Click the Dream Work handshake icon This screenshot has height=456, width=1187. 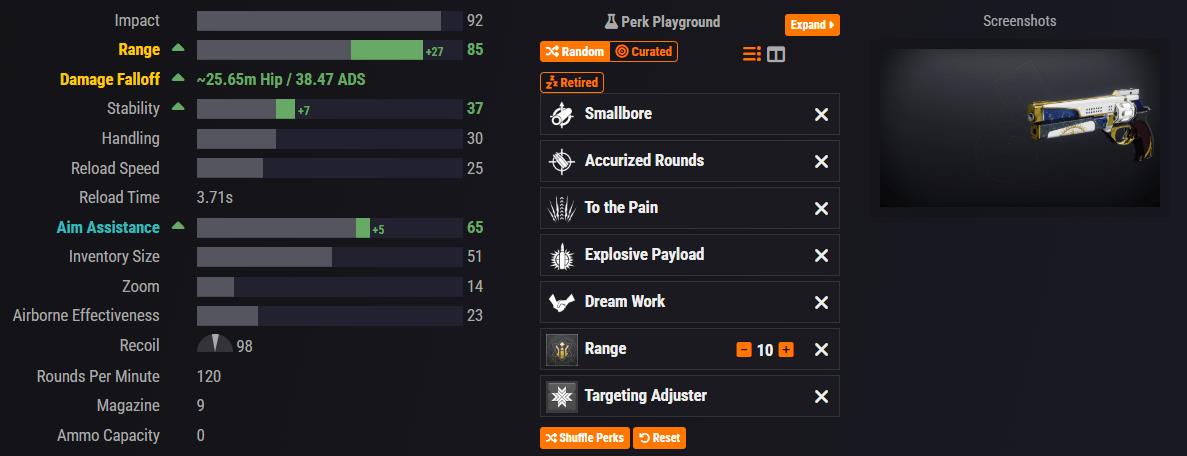point(562,302)
